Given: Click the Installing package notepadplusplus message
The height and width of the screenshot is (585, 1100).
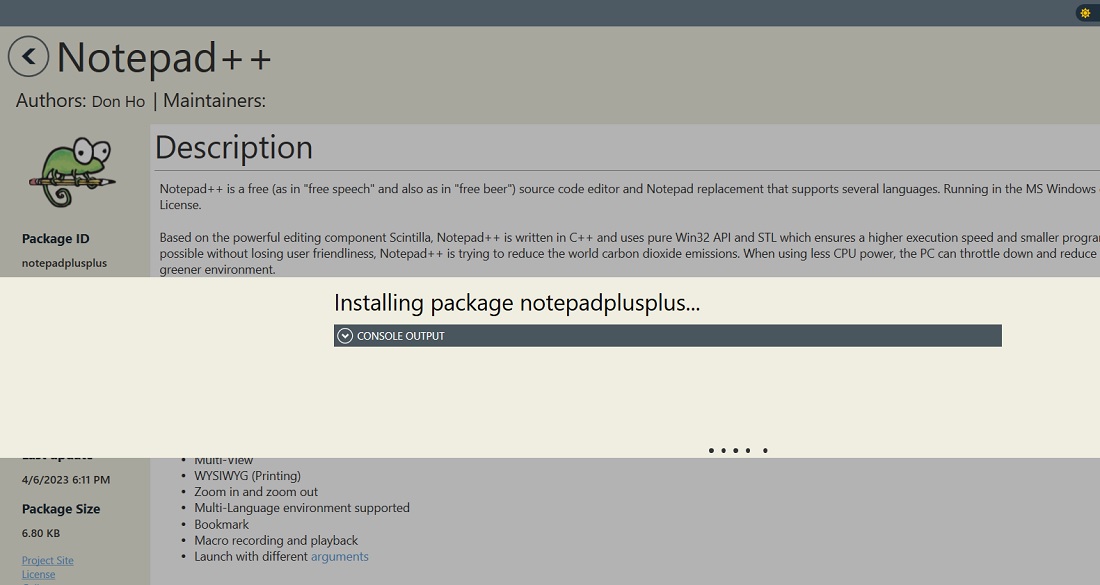Looking at the screenshot, I should (x=516, y=303).
